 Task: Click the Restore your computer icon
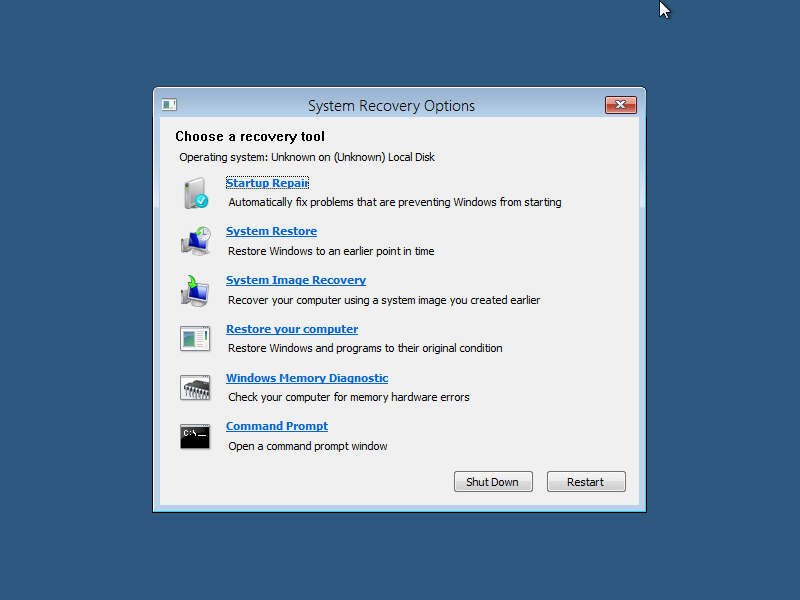195,339
